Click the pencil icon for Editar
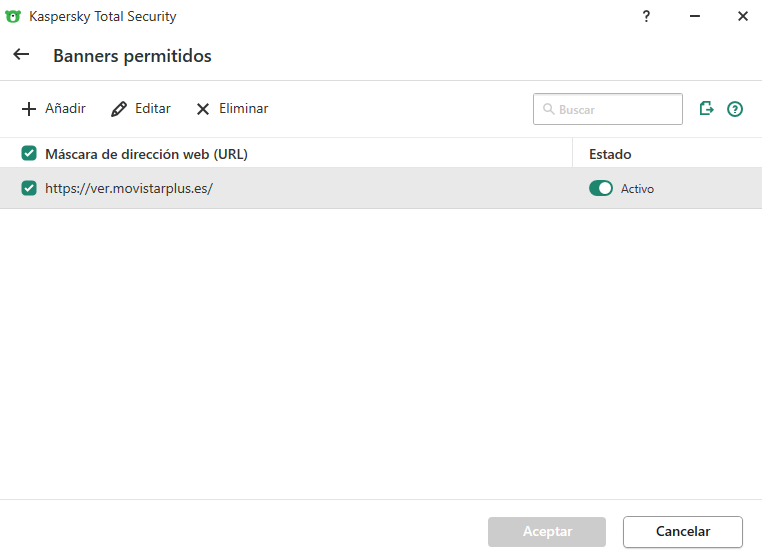The image size is (762, 556). point(119,109)
